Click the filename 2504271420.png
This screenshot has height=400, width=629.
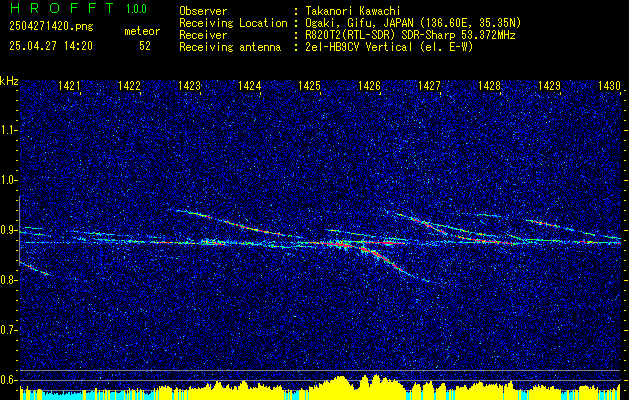pyautogui.click(x=51, y=26)
